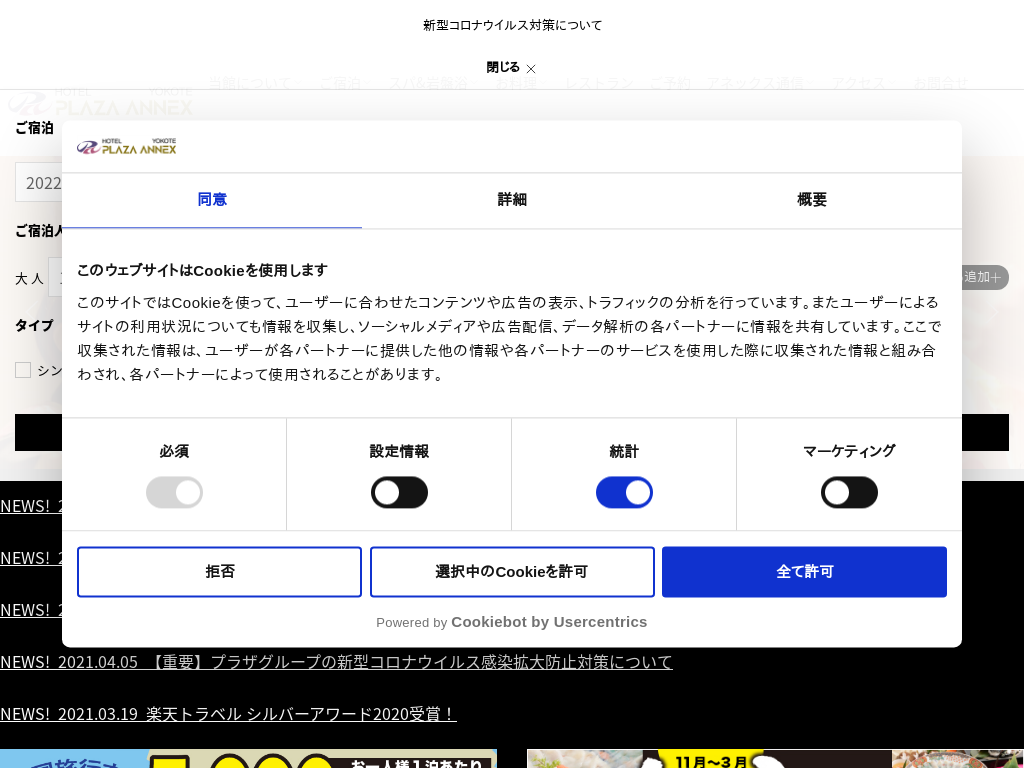Switch to the 同意 tab
The height and width of the screenshot is (768, 1024).
click(212, 200)
